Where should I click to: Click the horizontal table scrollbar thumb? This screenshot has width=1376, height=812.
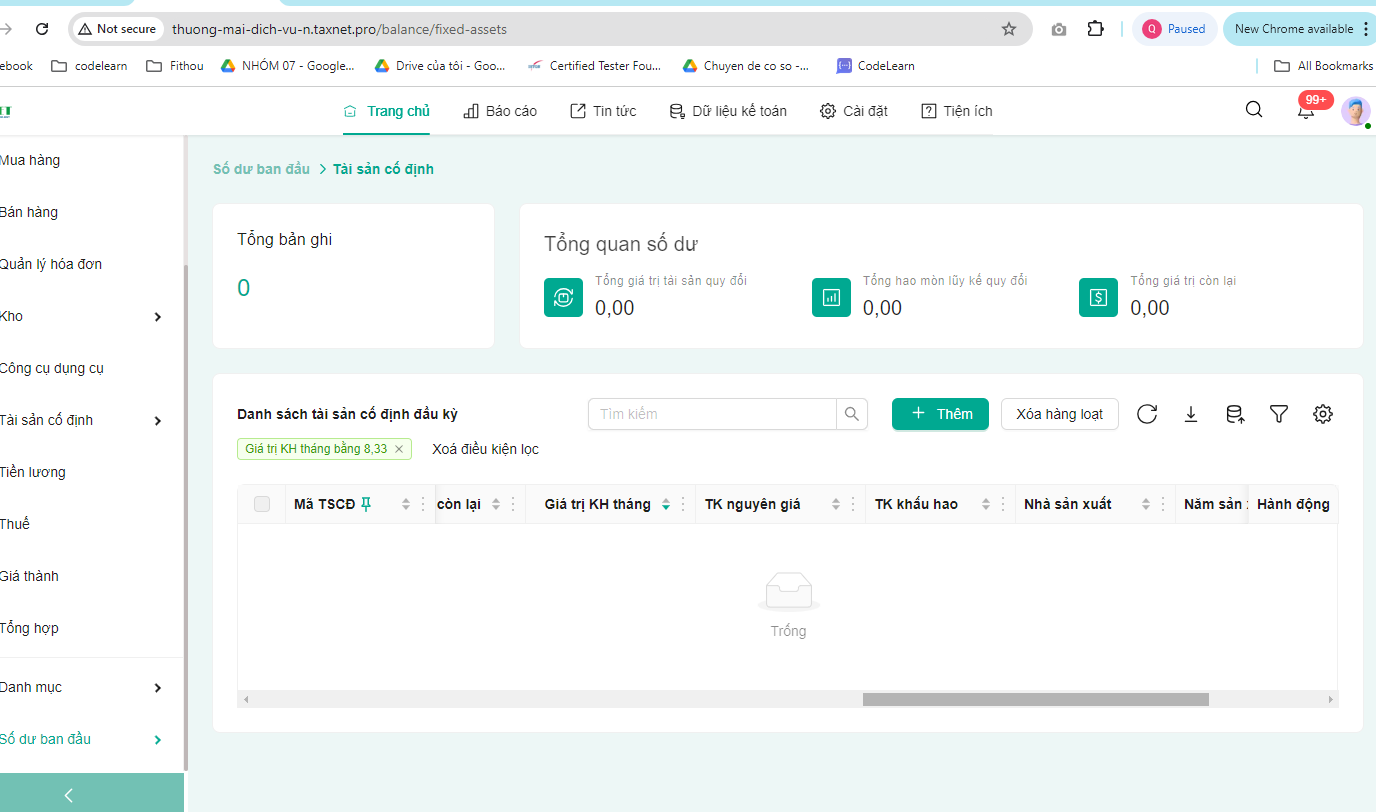1036,699
